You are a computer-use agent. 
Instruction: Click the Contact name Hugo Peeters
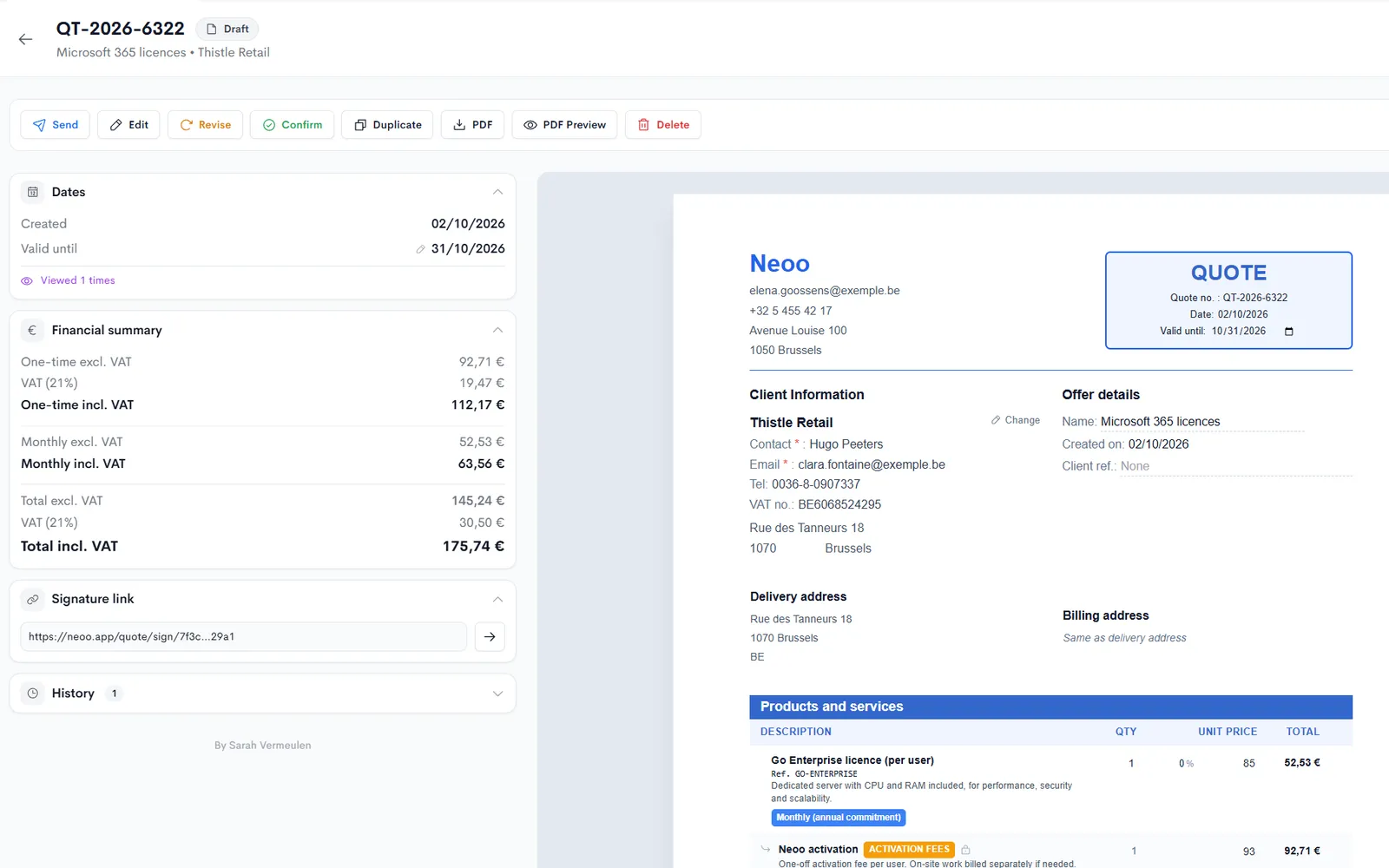click(846, 444)
